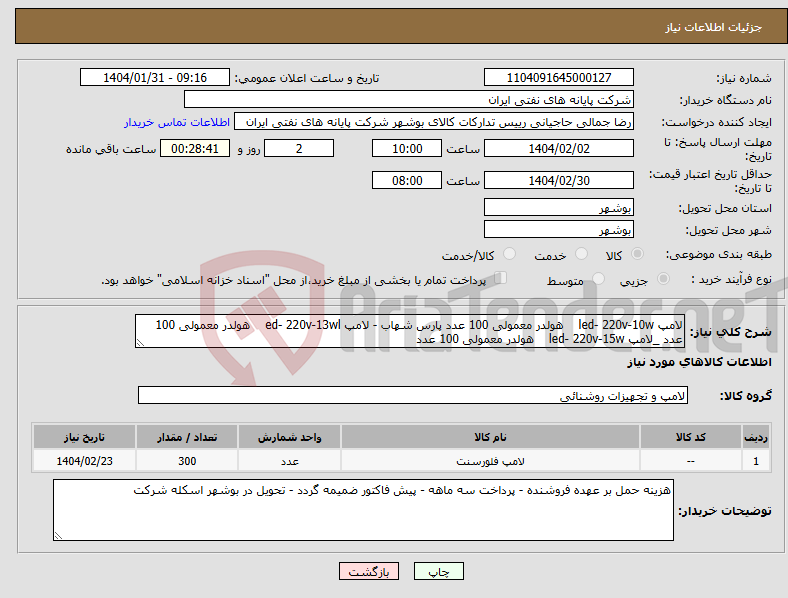
Task: Click the طبقه بندی موضوعی label
Action: [719, 254]
